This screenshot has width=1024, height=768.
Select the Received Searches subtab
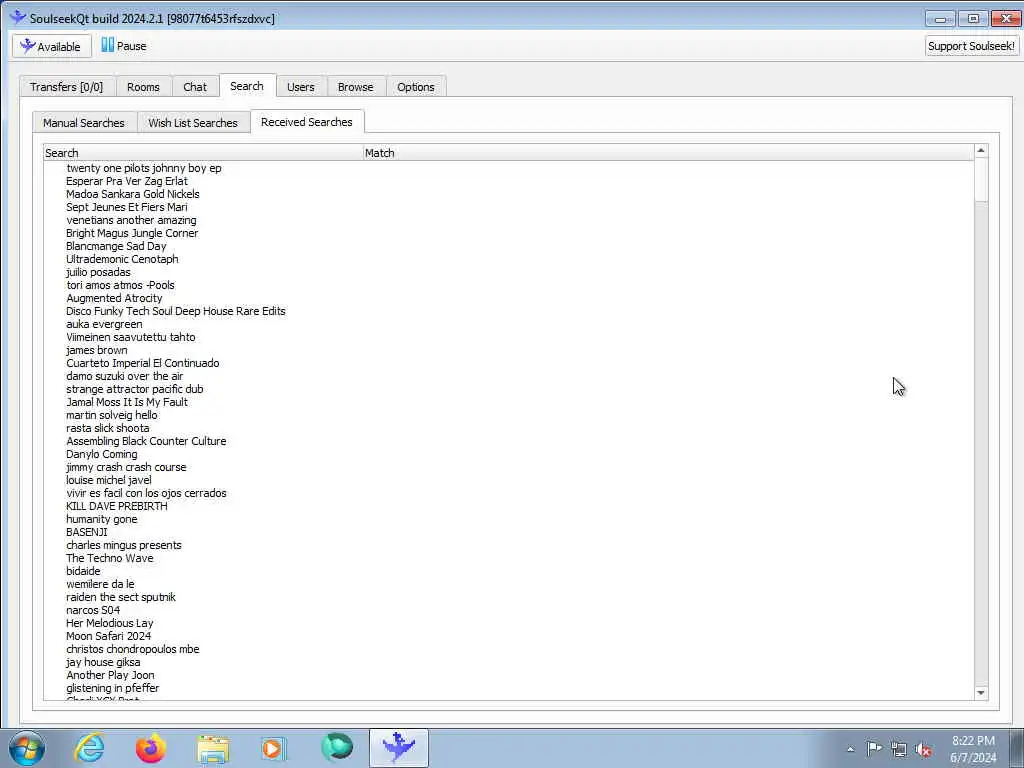[306, 121]
